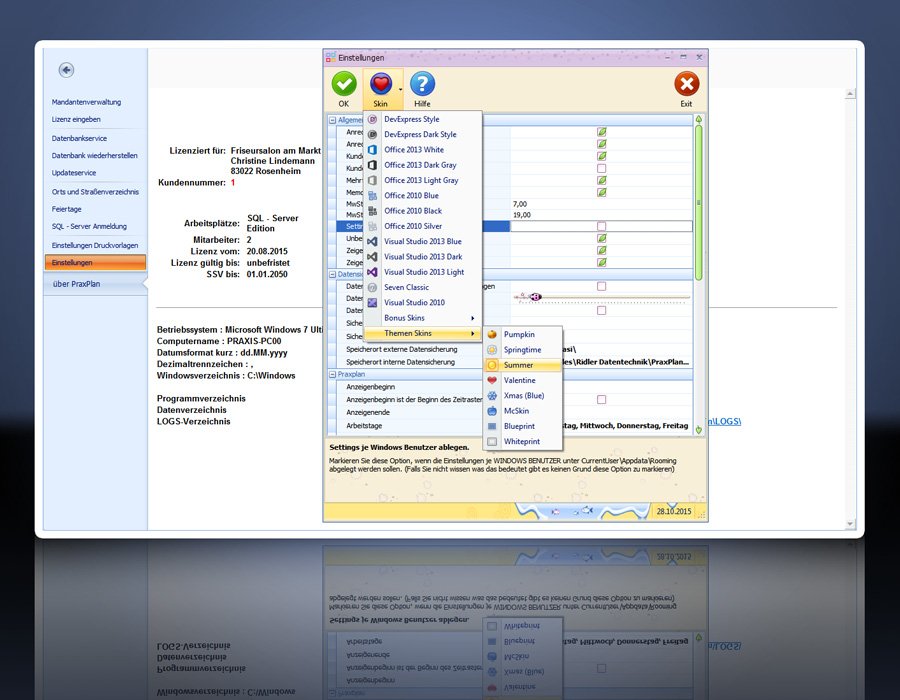Select the Arbeitstage settings row

tap(514, 426)
